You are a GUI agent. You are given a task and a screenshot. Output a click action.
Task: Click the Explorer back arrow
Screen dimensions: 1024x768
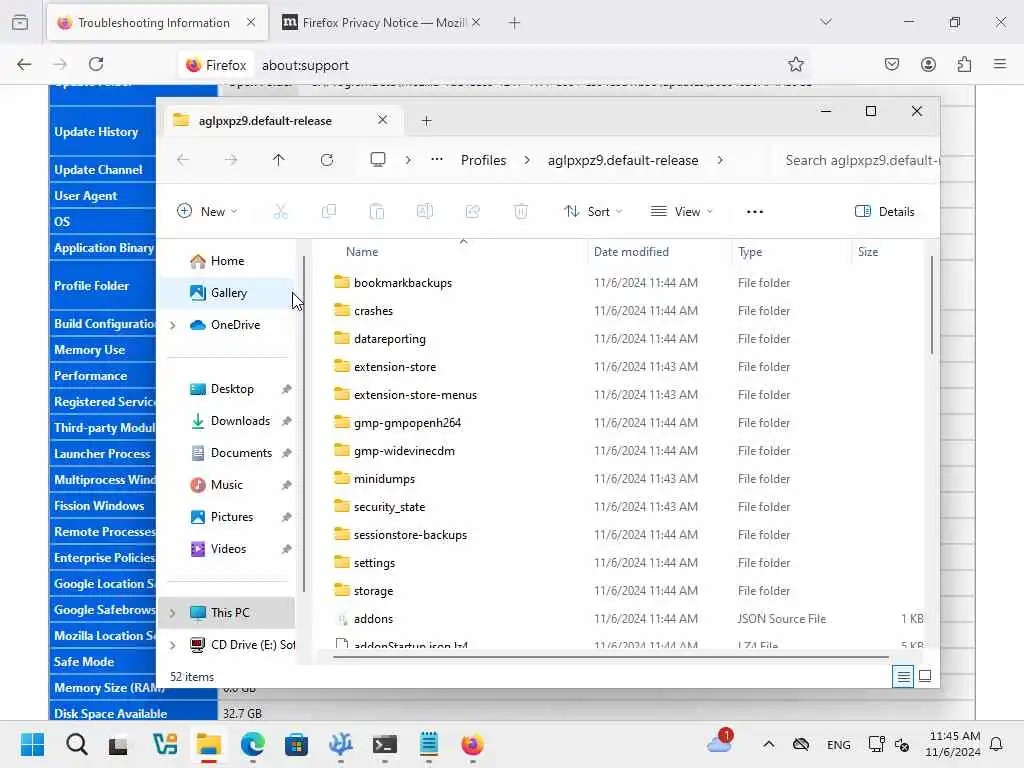point(183,160)
